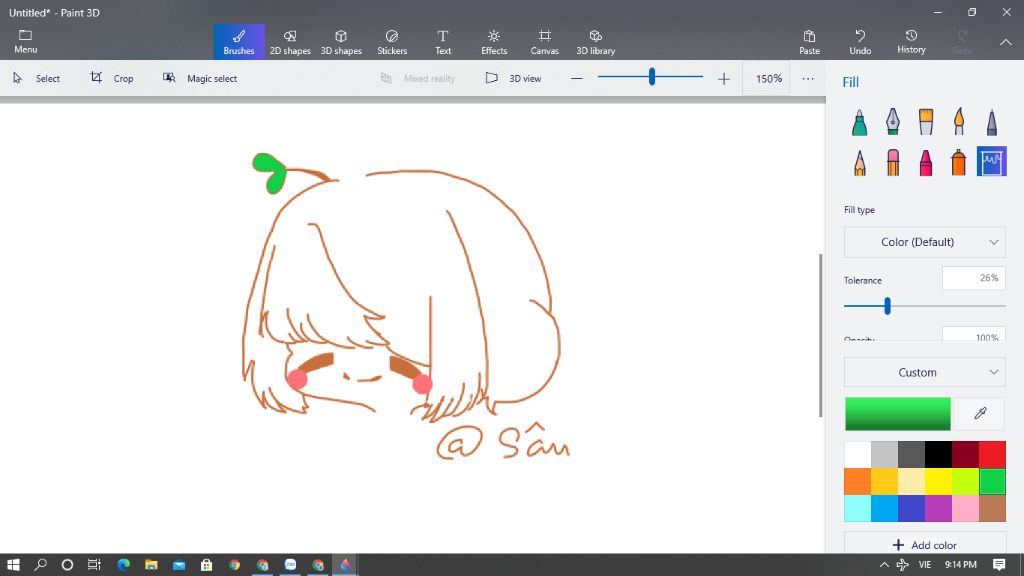
Task: Launch Microsoft Edge from taskbar
Action: tap(123, 564)
